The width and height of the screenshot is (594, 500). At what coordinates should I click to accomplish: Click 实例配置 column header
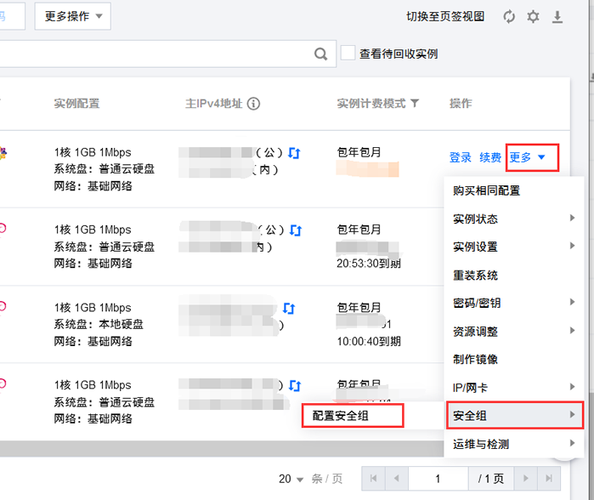pos(77,103)
